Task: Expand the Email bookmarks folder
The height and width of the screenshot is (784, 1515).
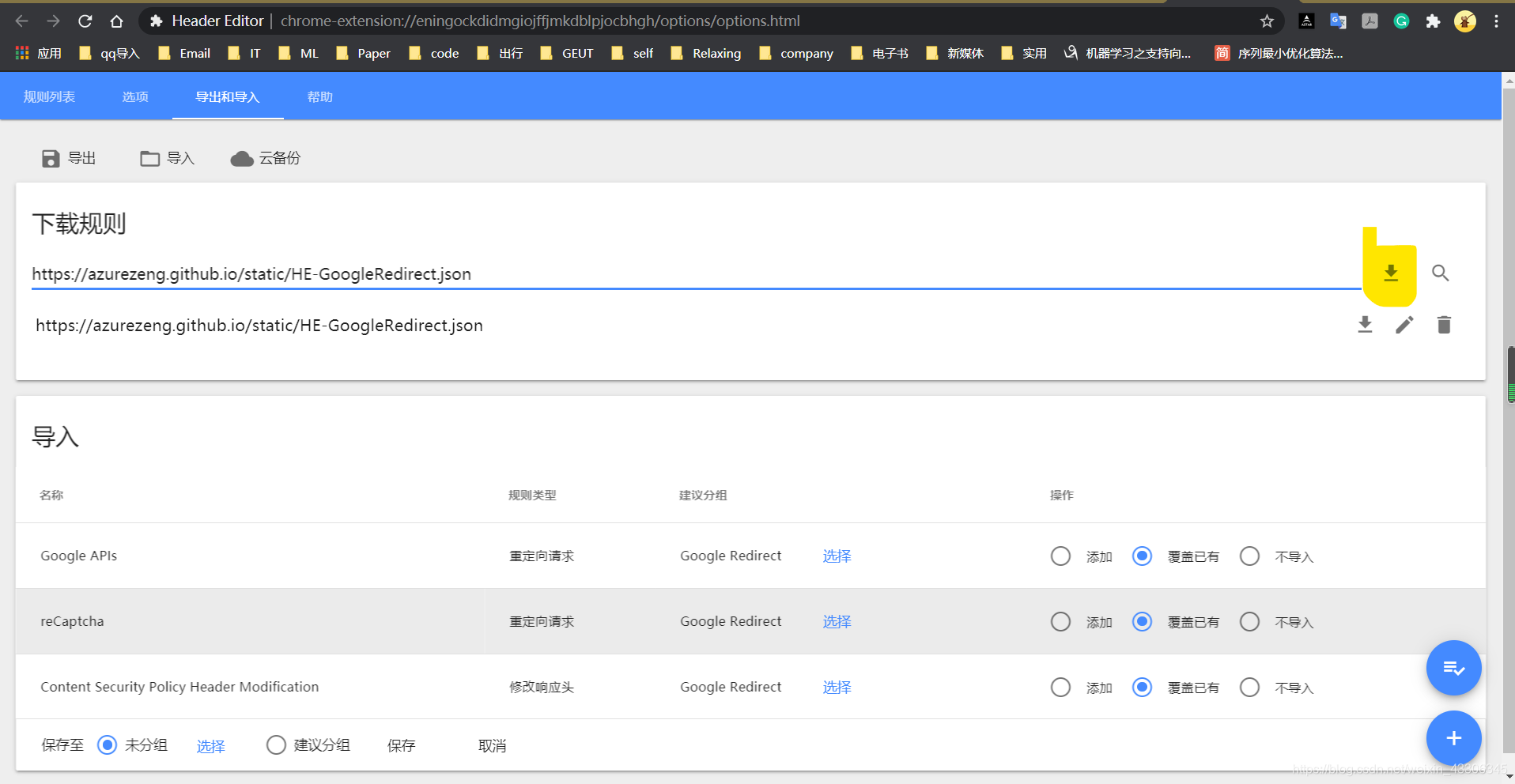Action: [195, 52]
